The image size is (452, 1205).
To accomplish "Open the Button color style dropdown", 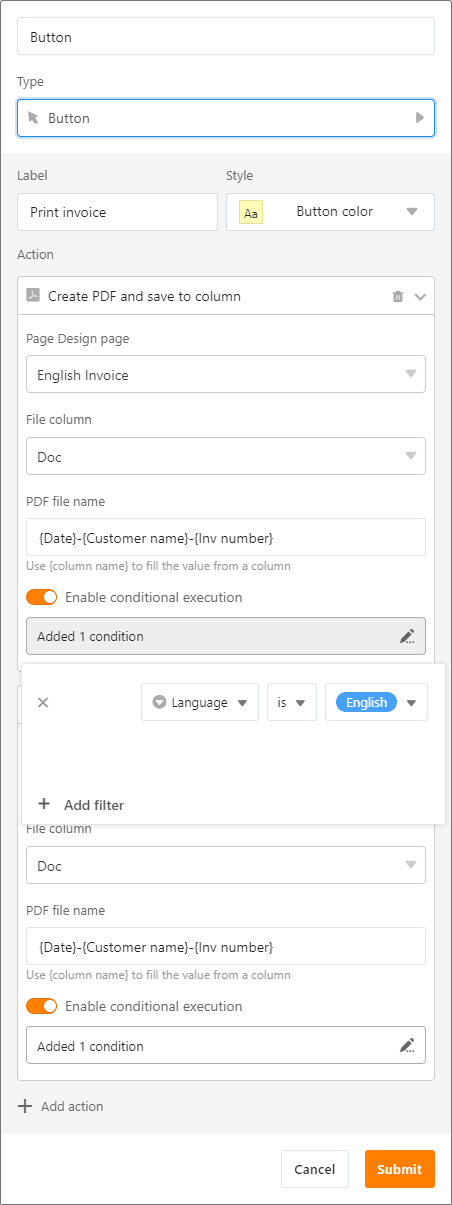I will (x=330, y=212).
